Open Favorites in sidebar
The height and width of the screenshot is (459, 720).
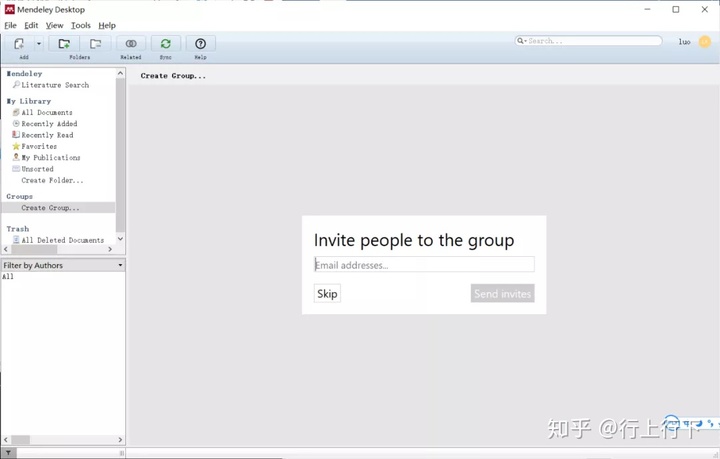39,146
